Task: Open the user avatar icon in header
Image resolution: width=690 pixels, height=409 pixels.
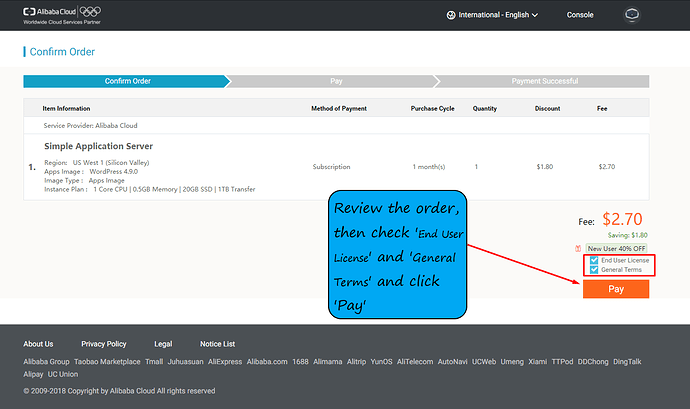Action: pos(632,15)
